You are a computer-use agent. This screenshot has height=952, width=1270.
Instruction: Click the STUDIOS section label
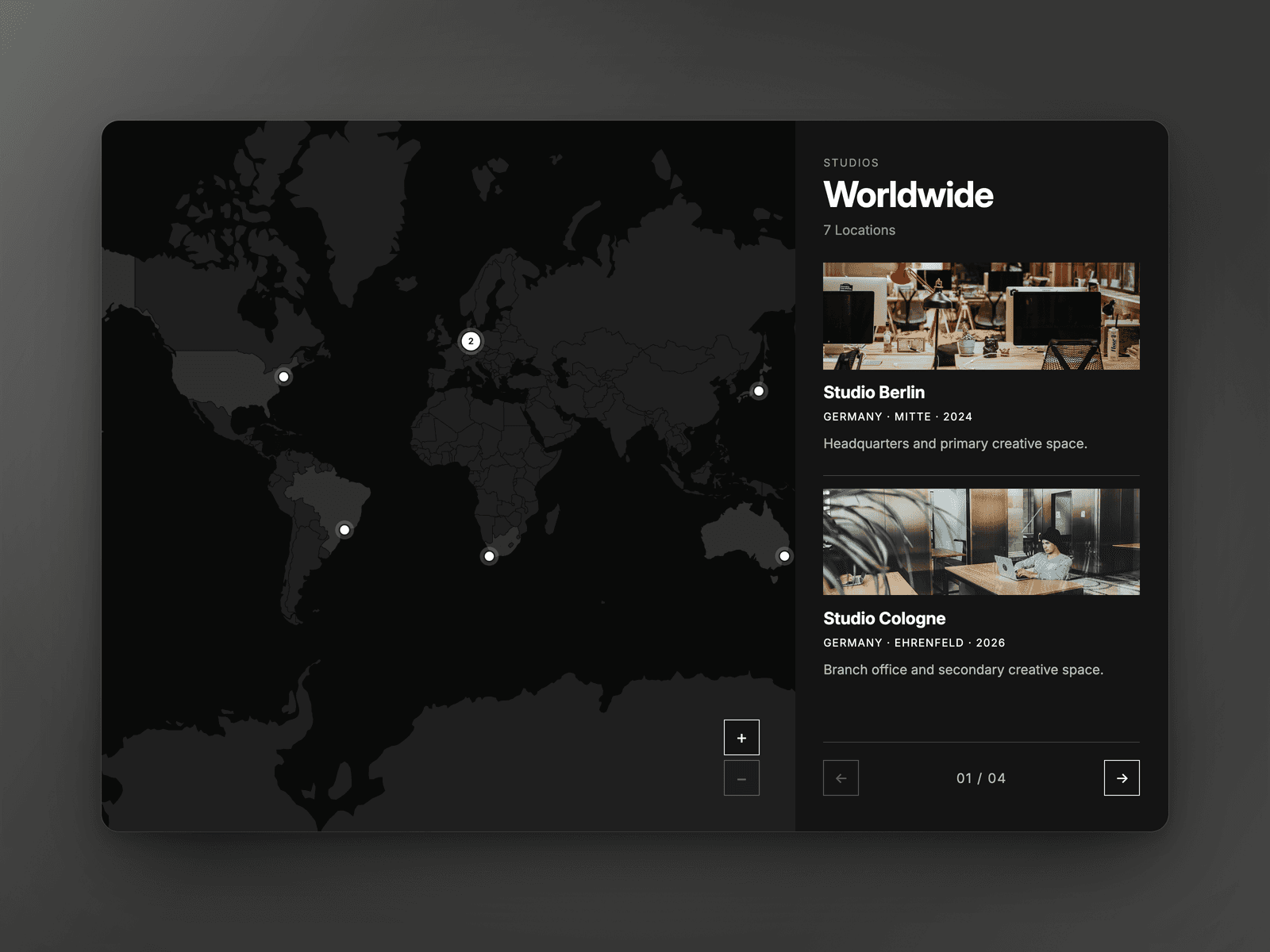pos(851,163)
